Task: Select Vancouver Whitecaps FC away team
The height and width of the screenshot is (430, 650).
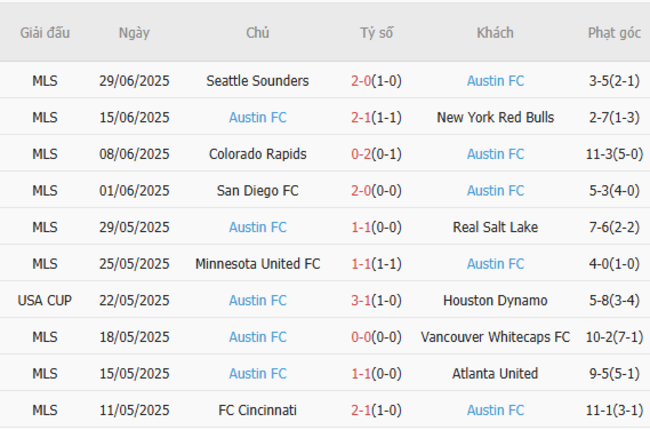Action: 495,337
